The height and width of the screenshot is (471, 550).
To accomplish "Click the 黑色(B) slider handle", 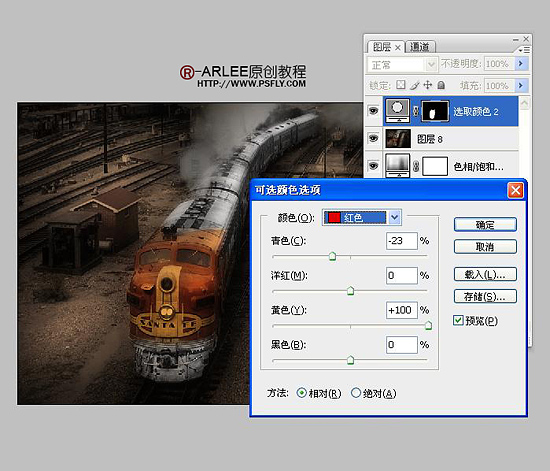I will (x=350, y=360).
